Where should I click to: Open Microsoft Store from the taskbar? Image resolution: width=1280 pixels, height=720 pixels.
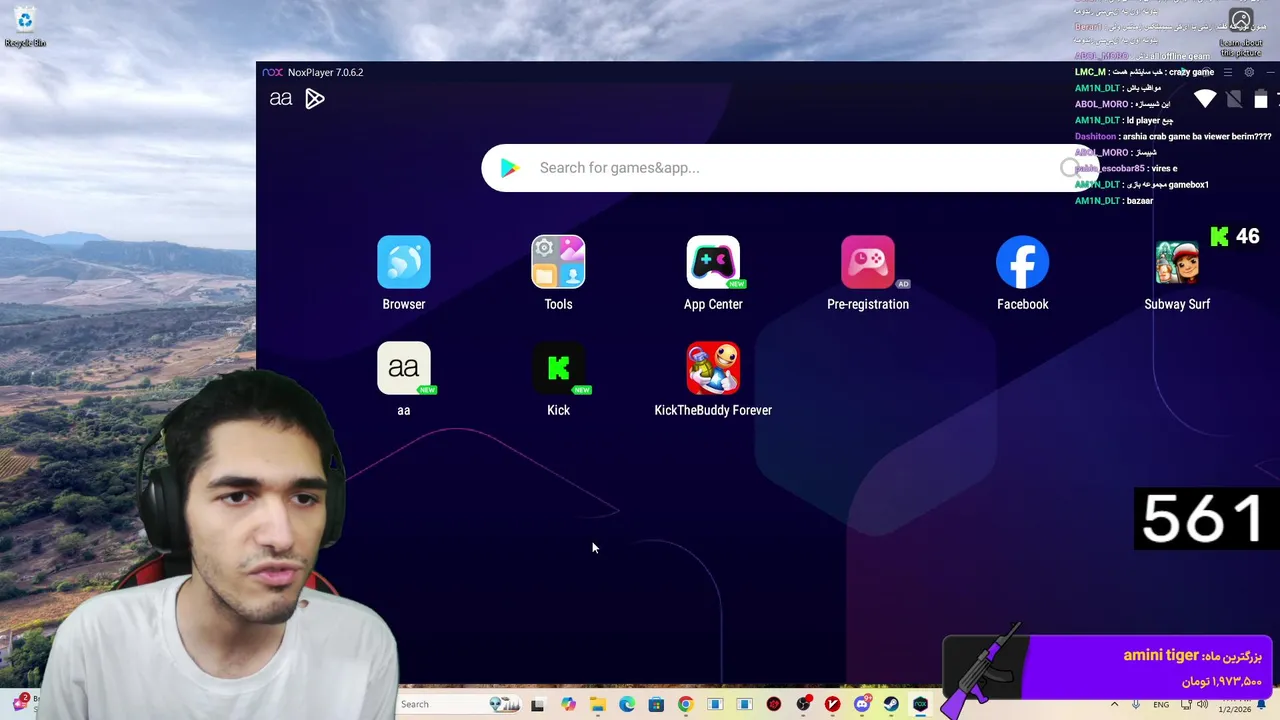tap(656, 704)
